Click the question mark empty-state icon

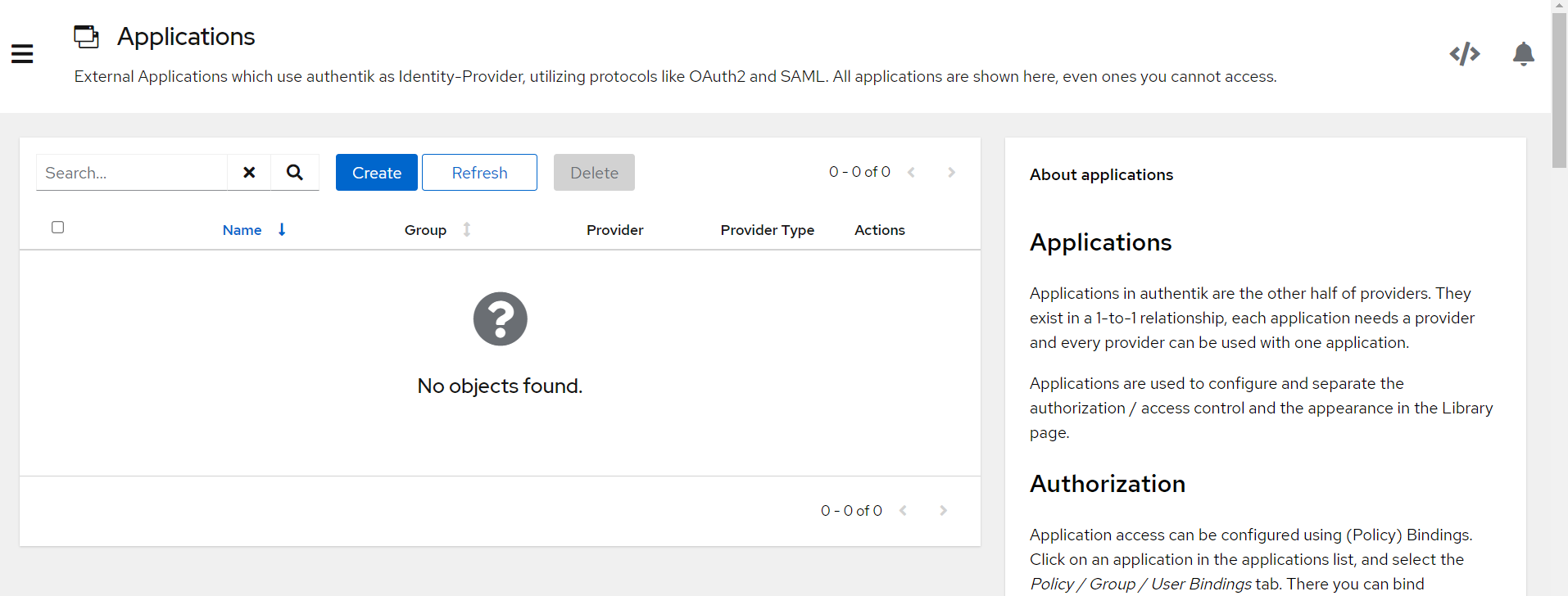(x=500, y=319)
